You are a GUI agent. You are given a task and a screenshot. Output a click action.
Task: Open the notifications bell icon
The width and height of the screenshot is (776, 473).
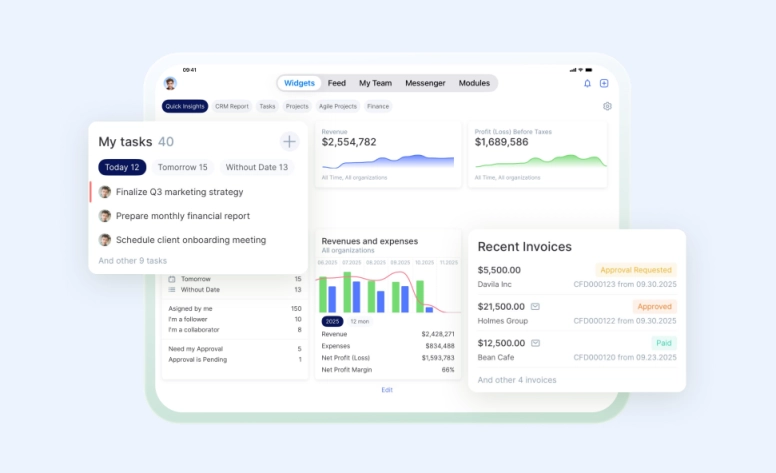click(587, 83)
